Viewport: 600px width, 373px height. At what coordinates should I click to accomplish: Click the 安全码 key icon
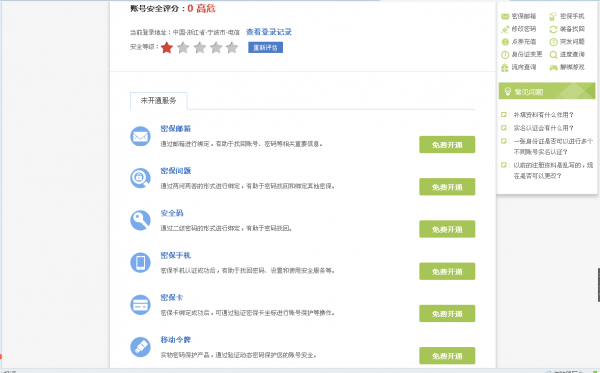point(140,220)
